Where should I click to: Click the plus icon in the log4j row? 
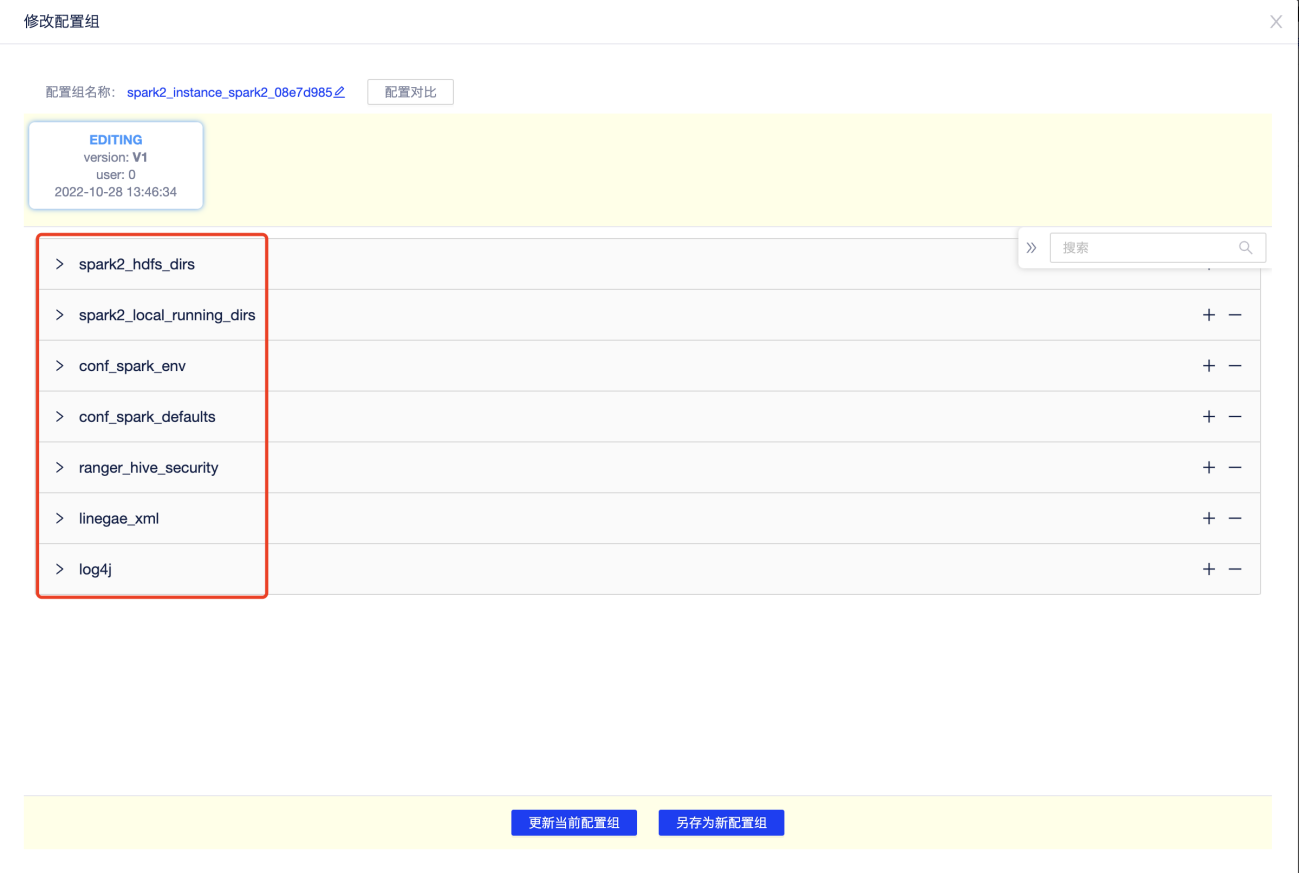coord(1209,569)
